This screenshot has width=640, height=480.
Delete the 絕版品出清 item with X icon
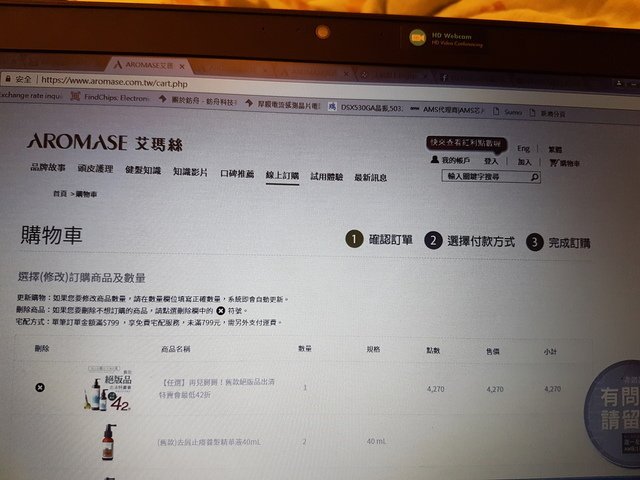40,387
